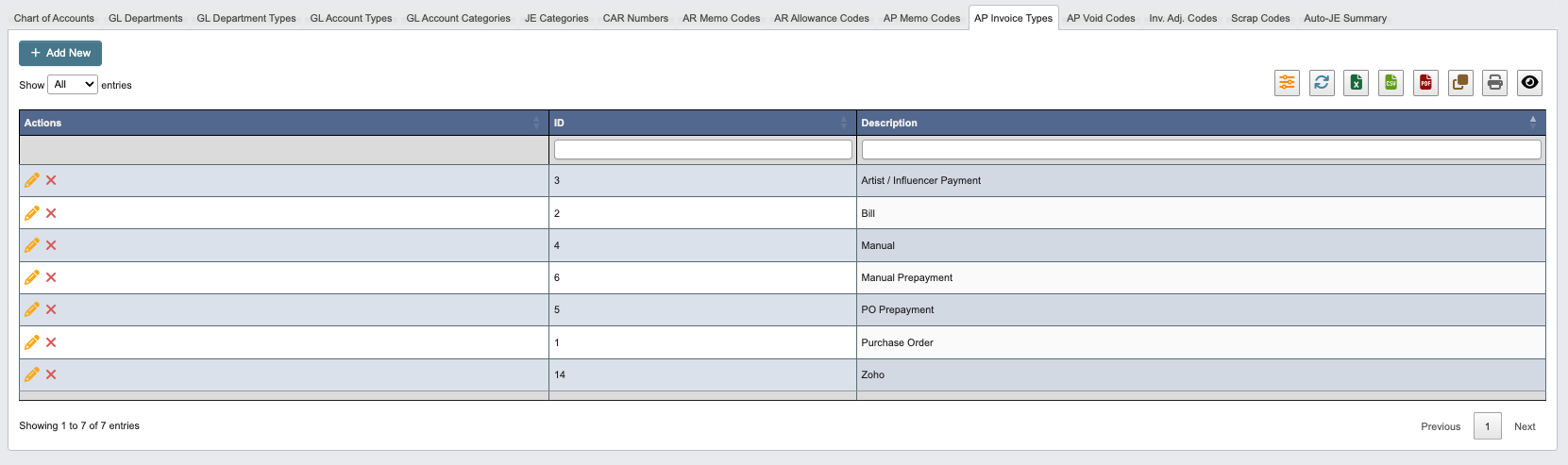The image size is (1568, 465).
Task: Switch to AP Void Codes tab
Action: coord(1101,18)
